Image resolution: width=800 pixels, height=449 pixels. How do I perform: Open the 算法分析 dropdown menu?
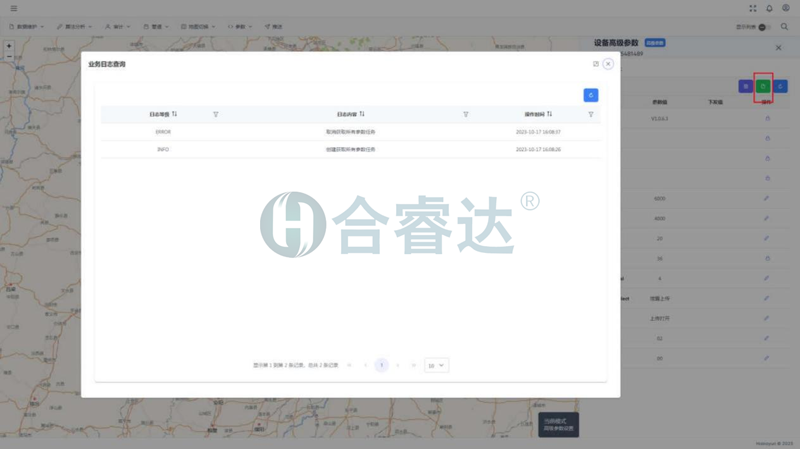click(x=74, y=27)
